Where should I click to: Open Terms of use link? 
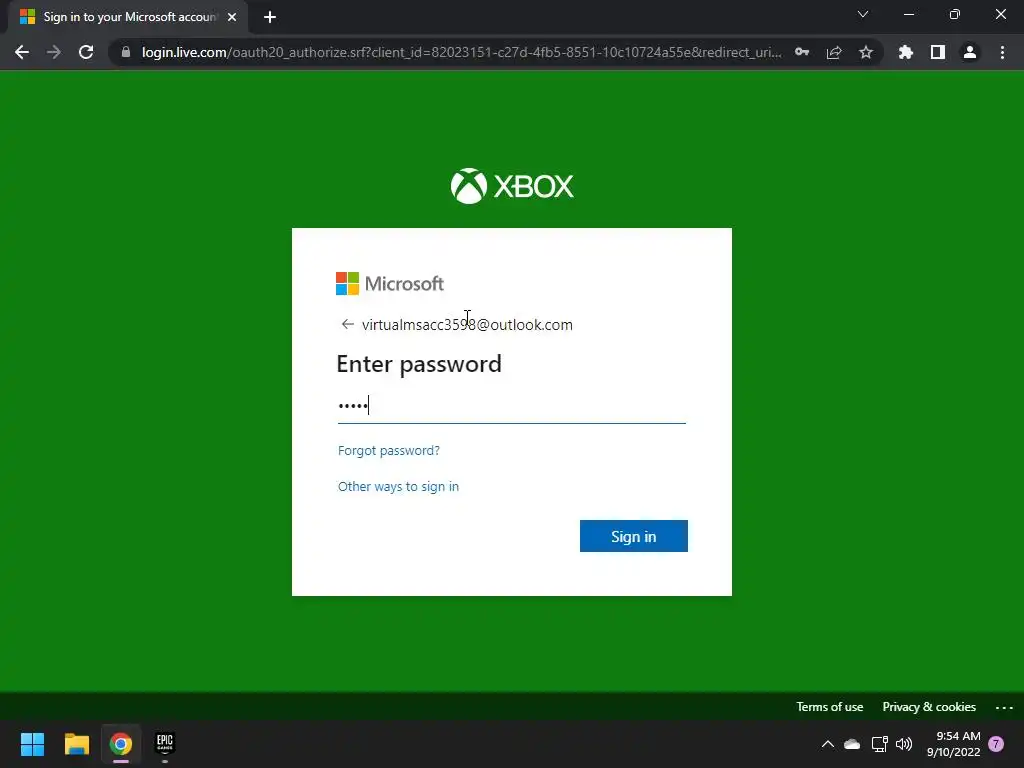[x=829, y=707]
